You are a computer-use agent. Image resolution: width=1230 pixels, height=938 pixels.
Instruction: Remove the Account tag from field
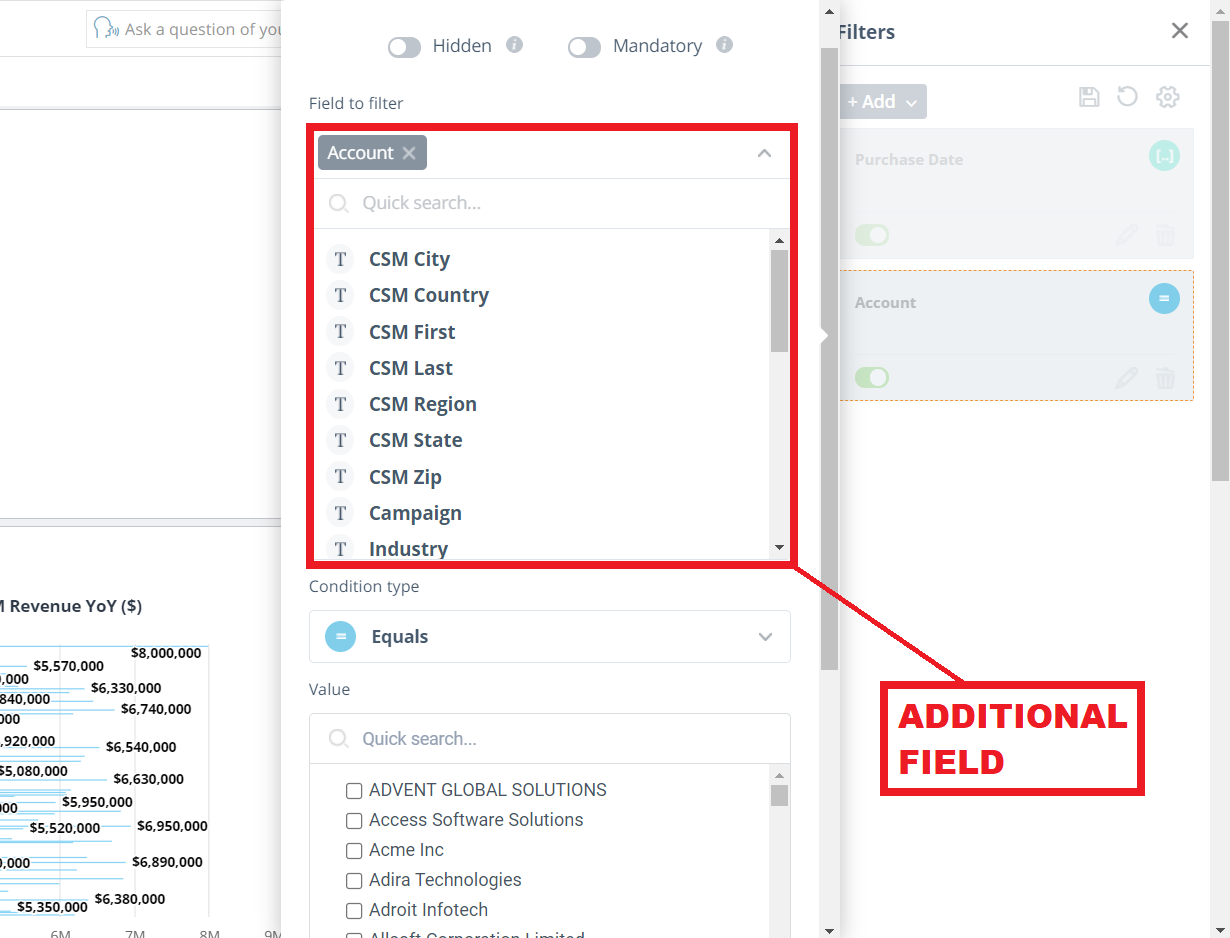click(x=409, y=153)
